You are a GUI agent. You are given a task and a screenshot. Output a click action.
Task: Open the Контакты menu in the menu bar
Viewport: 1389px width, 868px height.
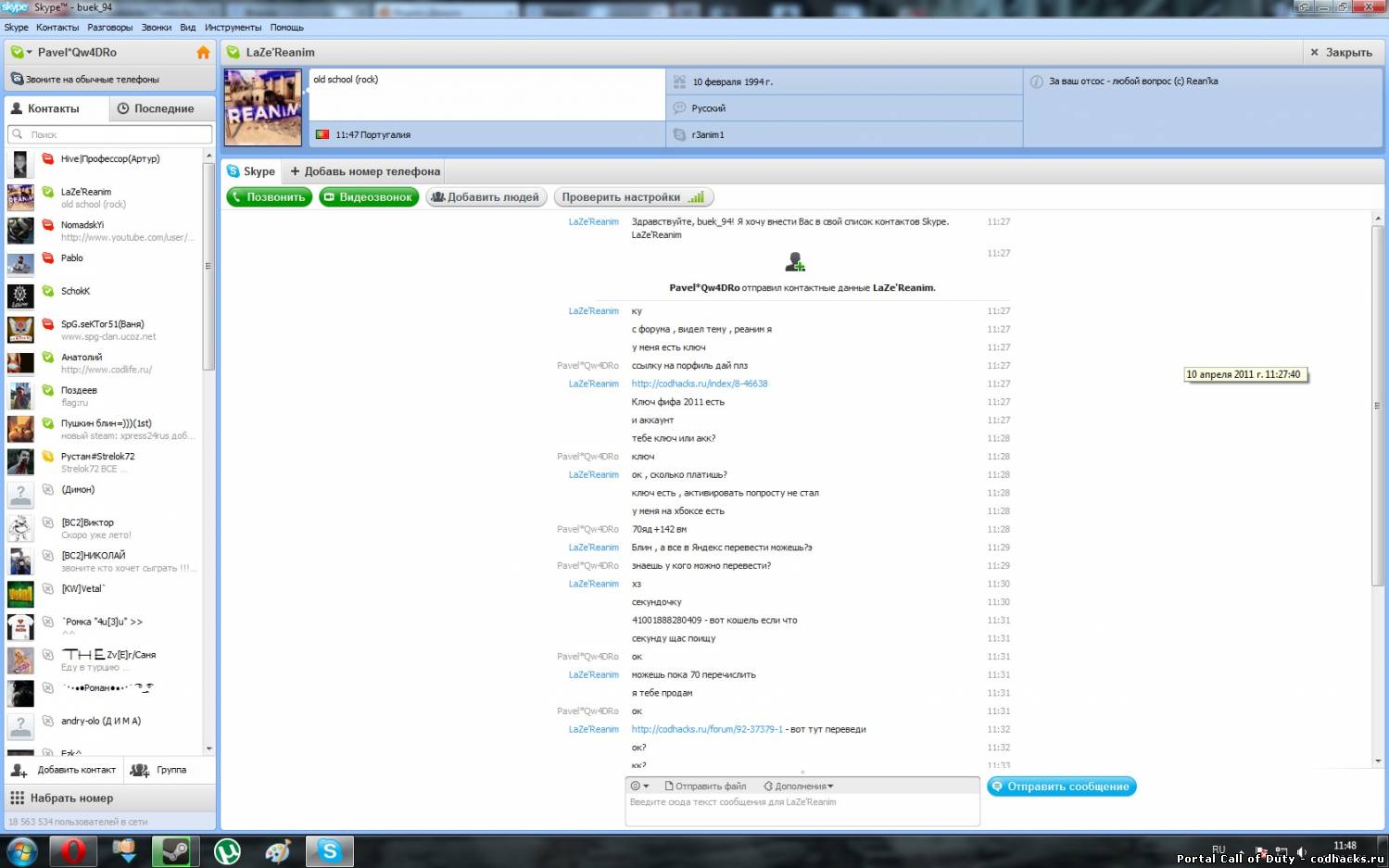[57, 28]
